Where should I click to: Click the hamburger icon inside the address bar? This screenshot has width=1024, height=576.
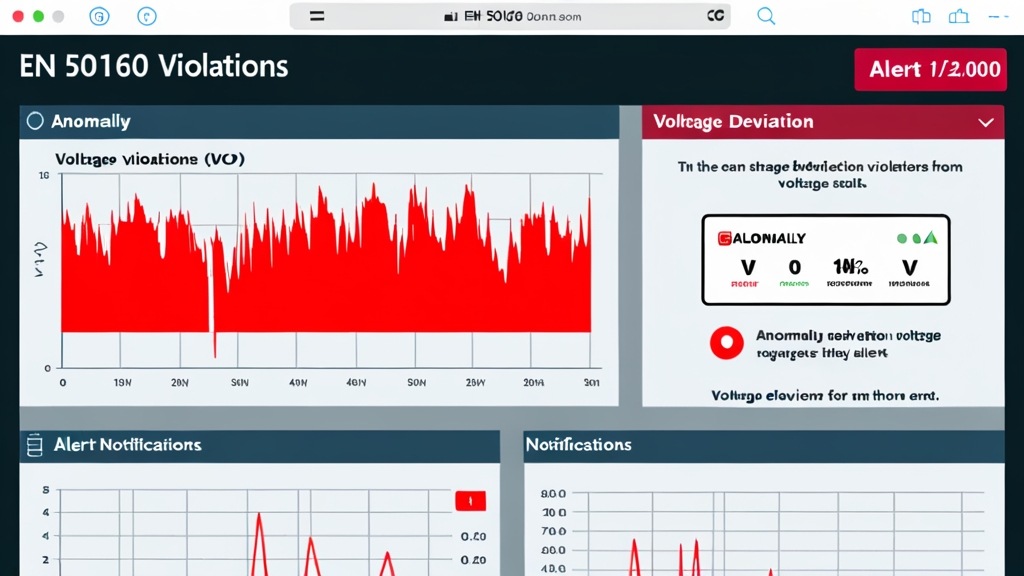coord(317,16)
